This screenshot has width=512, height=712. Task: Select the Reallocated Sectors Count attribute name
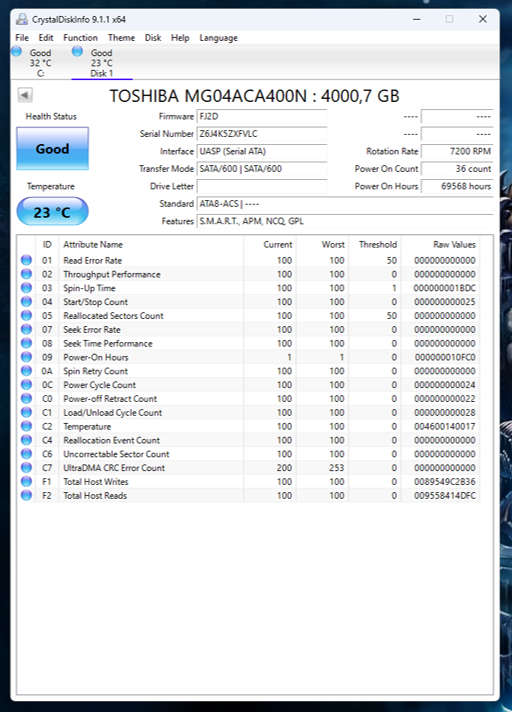(x=113, y=316)
